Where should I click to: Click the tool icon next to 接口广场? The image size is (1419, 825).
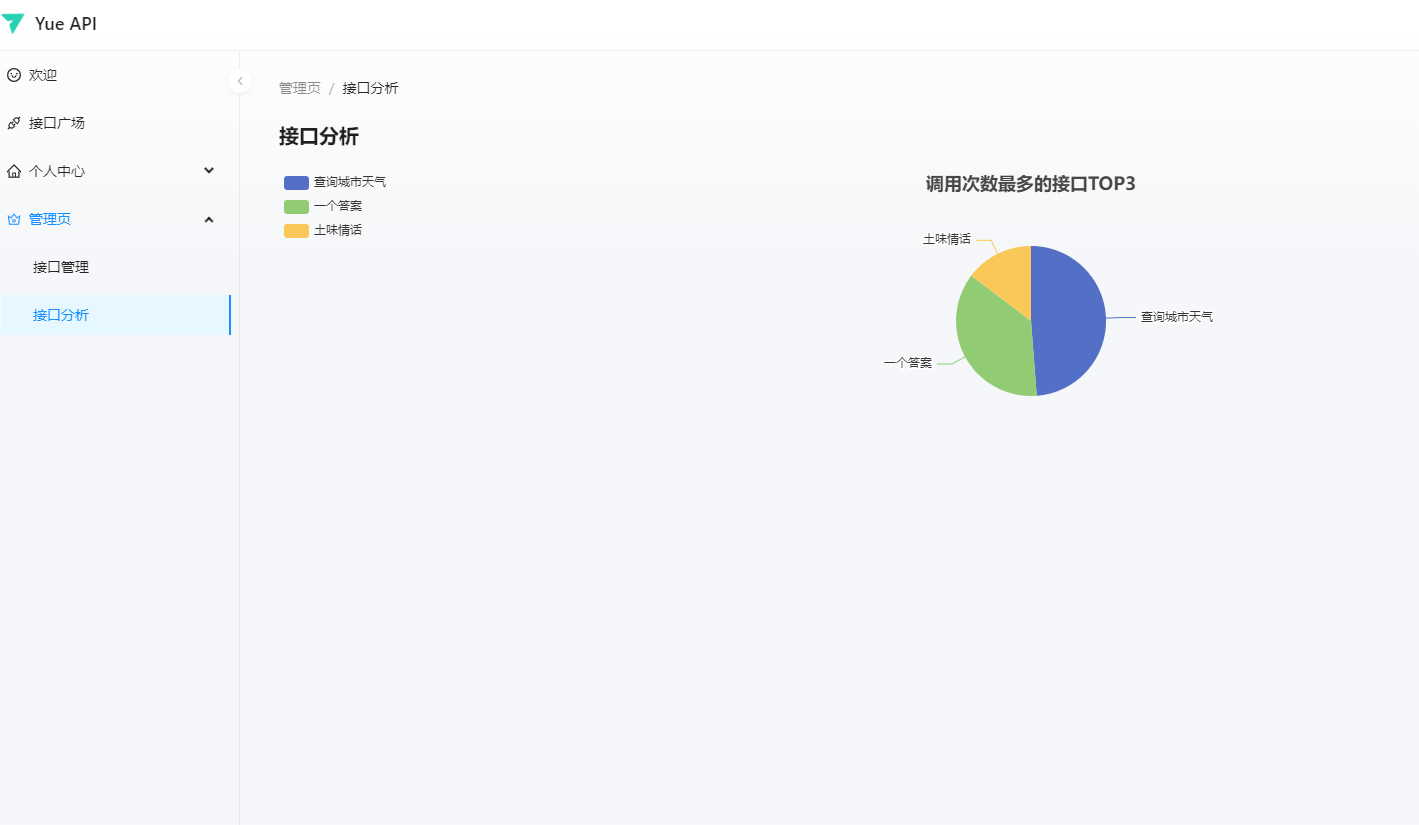coord(13,122)
